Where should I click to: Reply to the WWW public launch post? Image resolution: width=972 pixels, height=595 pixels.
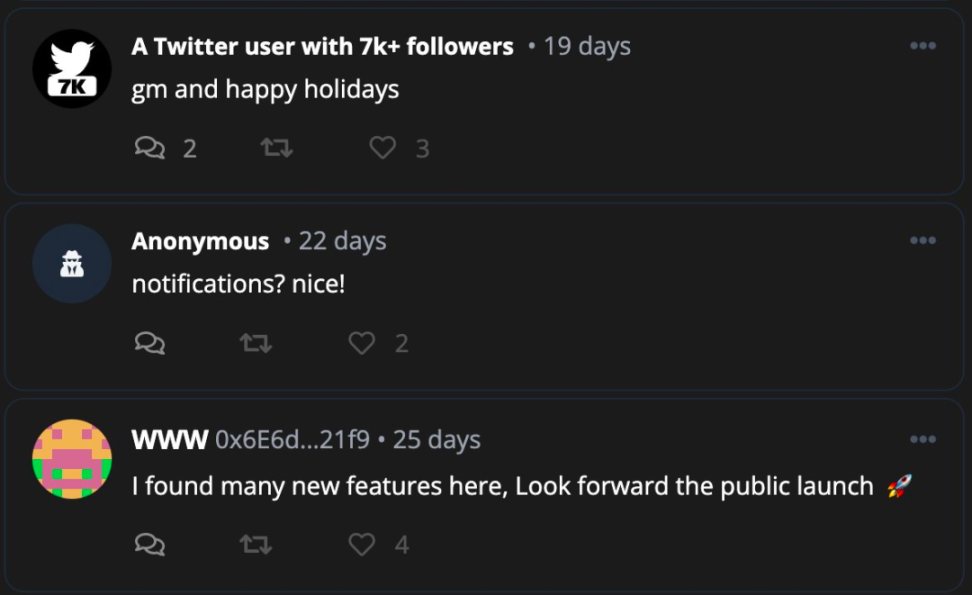(150, 544)
